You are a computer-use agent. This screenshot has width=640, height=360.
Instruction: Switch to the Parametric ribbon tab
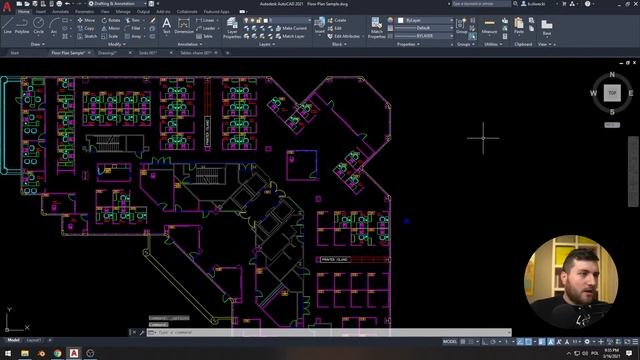pos(84,12)
